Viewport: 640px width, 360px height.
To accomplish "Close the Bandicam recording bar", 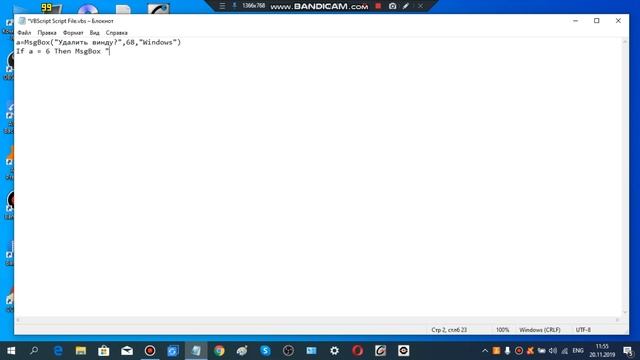I will coord(420,6).
